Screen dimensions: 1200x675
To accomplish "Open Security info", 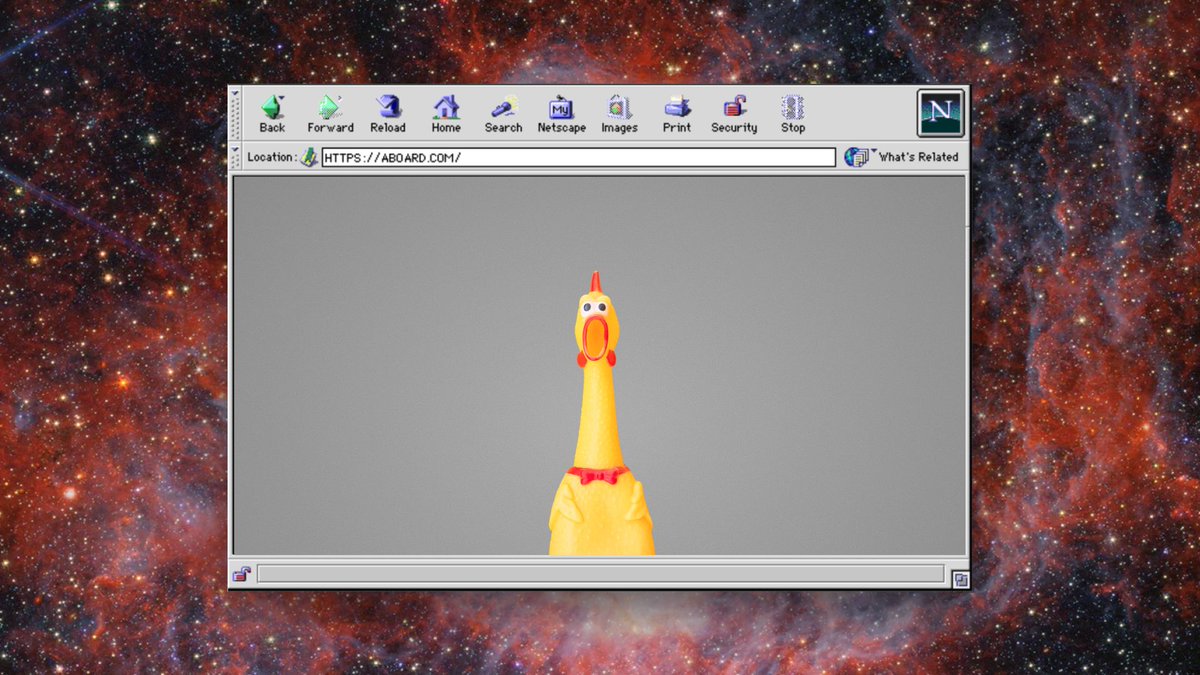I will point(734,114).
